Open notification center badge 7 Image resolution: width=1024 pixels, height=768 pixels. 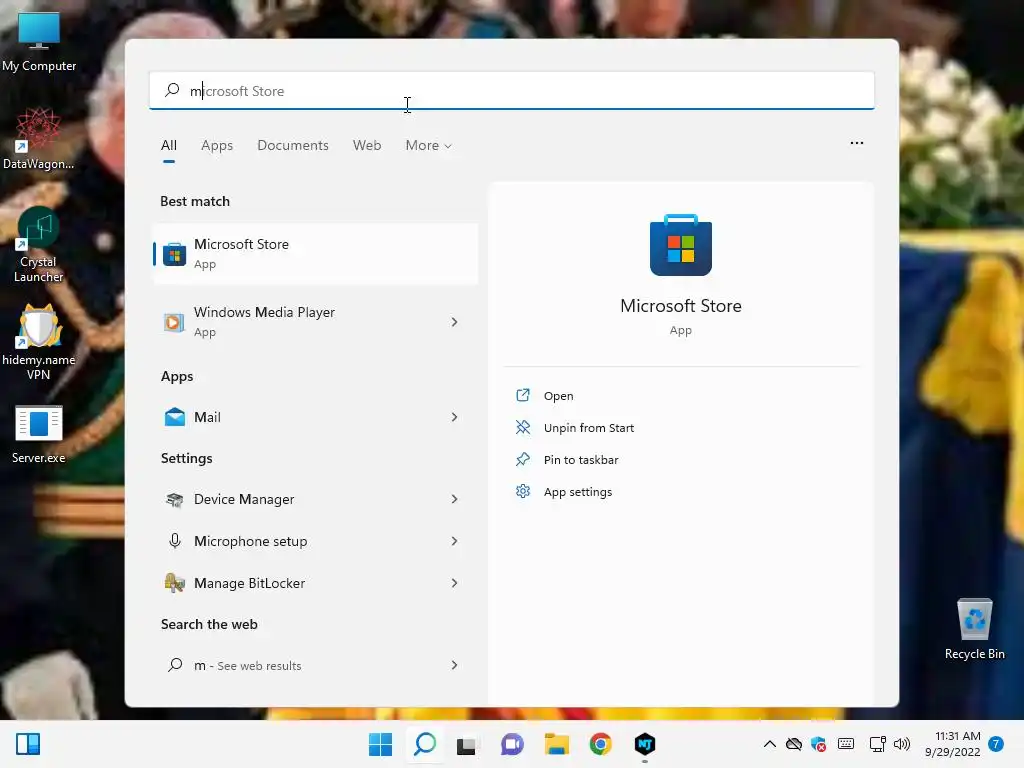(x=996, y=744)
